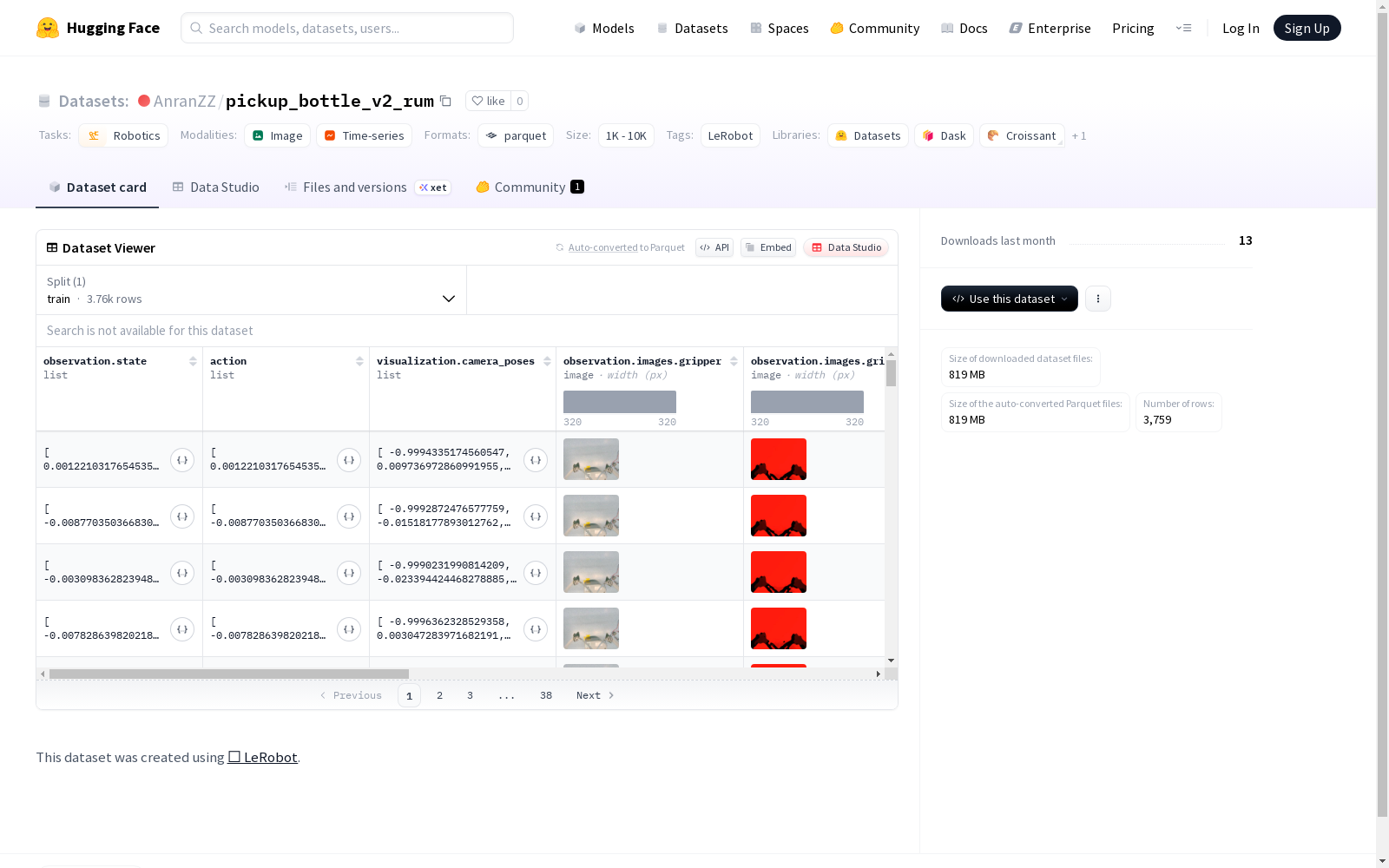
Task: Expand JSON in fourth row observation.state cell
Action: pyautogui.click(x=182, y=629)
